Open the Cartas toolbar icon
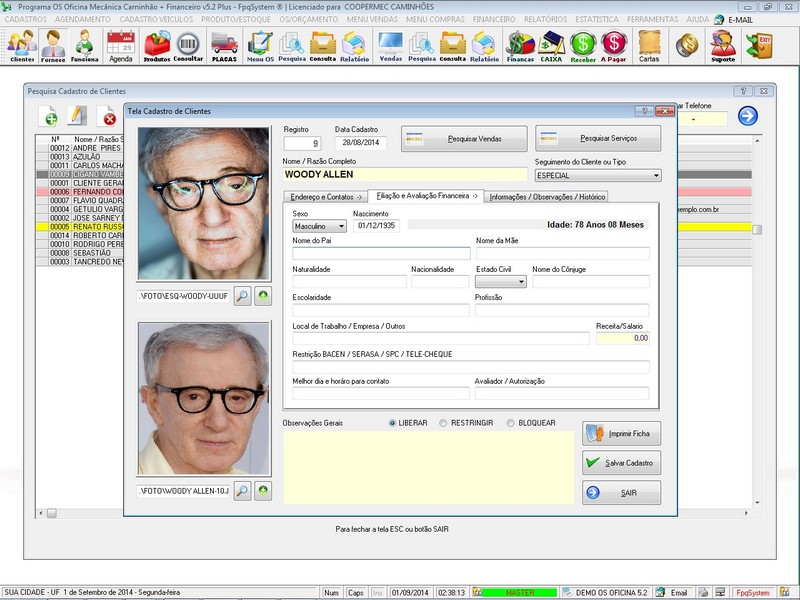Image resolution: width=800 pixels, height=600 pixels. [x=649, y=45]
